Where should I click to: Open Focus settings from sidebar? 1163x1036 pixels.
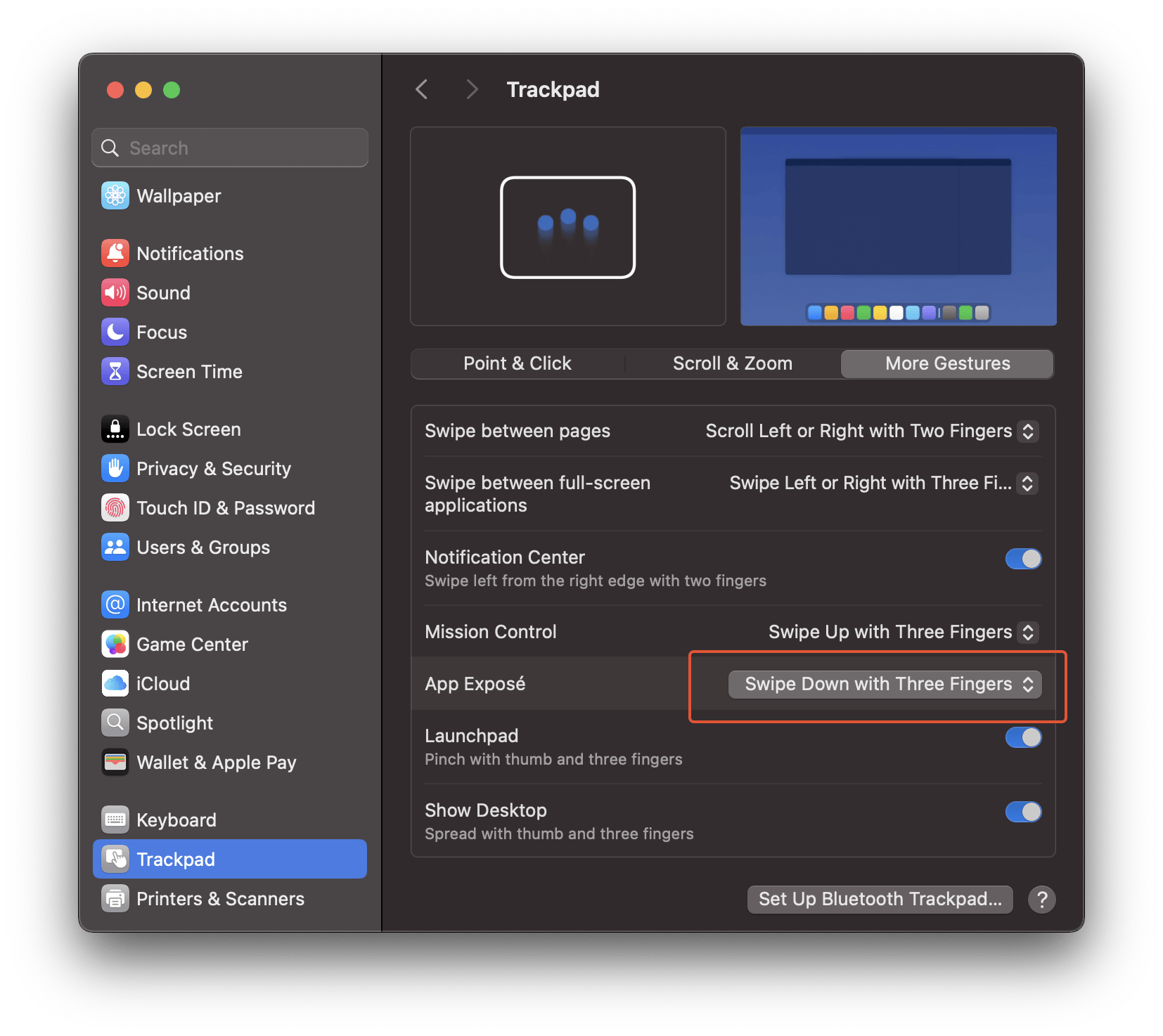161,332
